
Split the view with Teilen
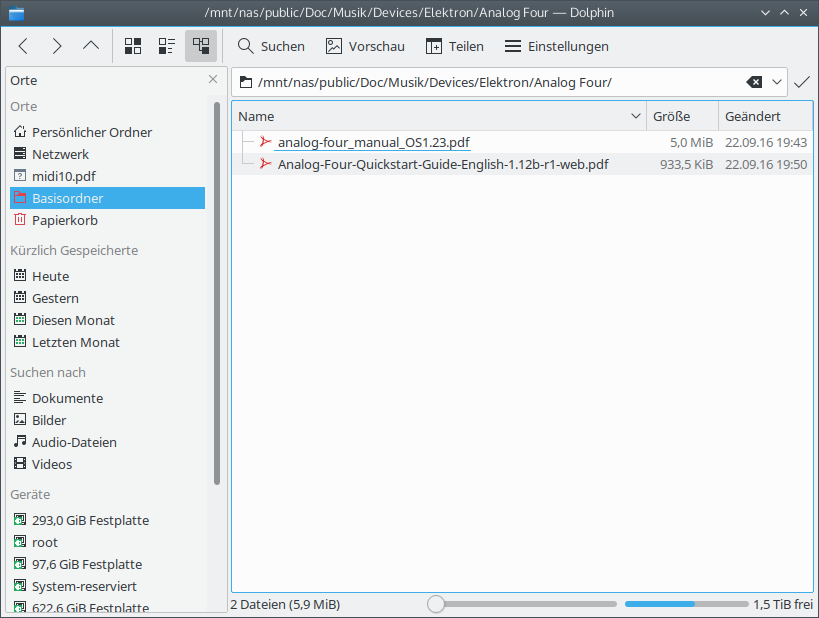pyautogui.click(x=455, y=46)
